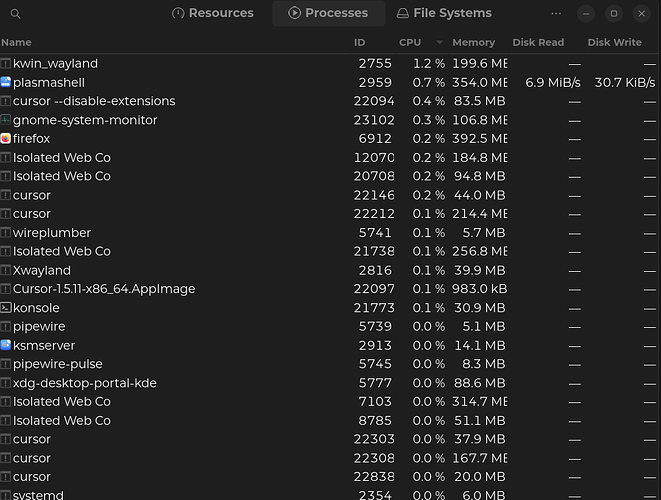Click the systemd generic process icon

pos(5,495)
